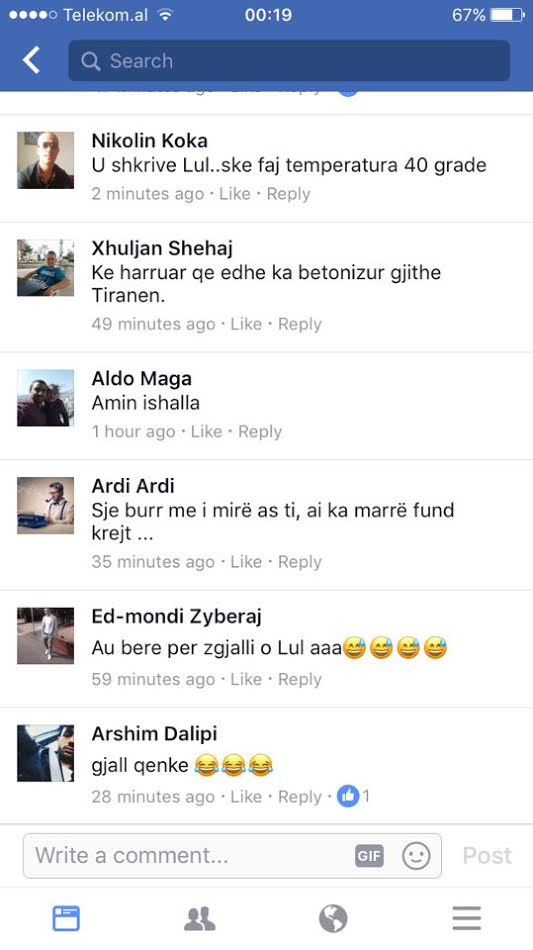Like Aldo Maga's comment
533x950 pixels.
pyautogui.click(x=206, y=431)
